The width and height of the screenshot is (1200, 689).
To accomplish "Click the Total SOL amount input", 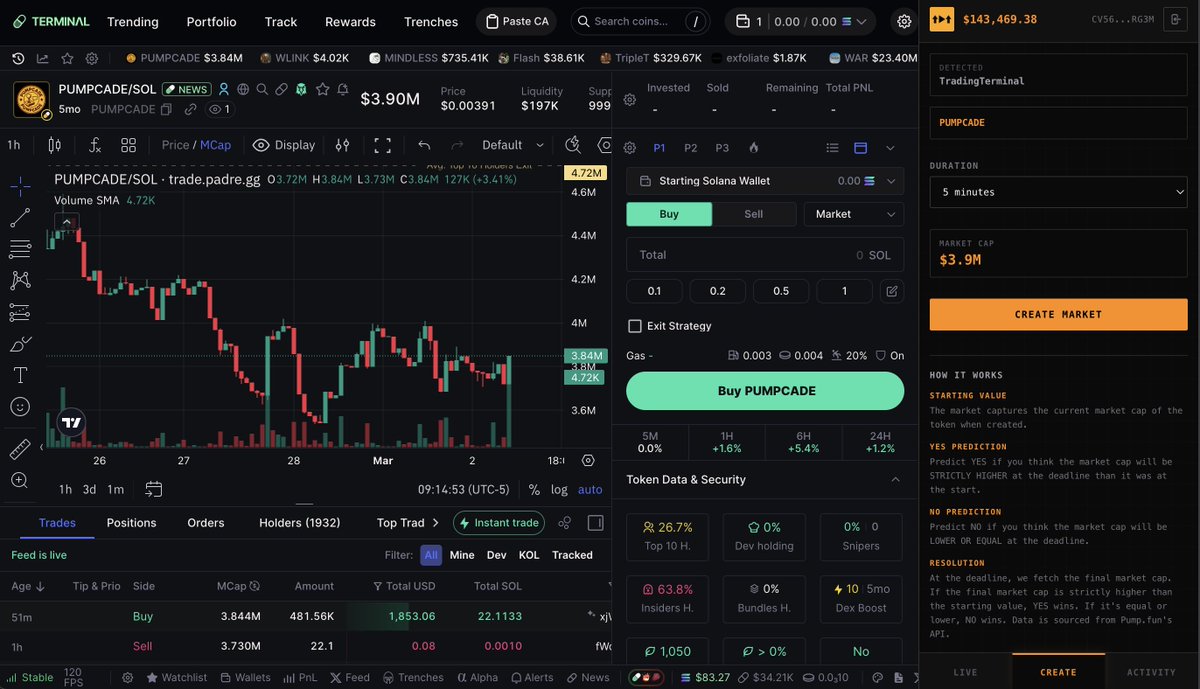I will (x=765, y=255).
